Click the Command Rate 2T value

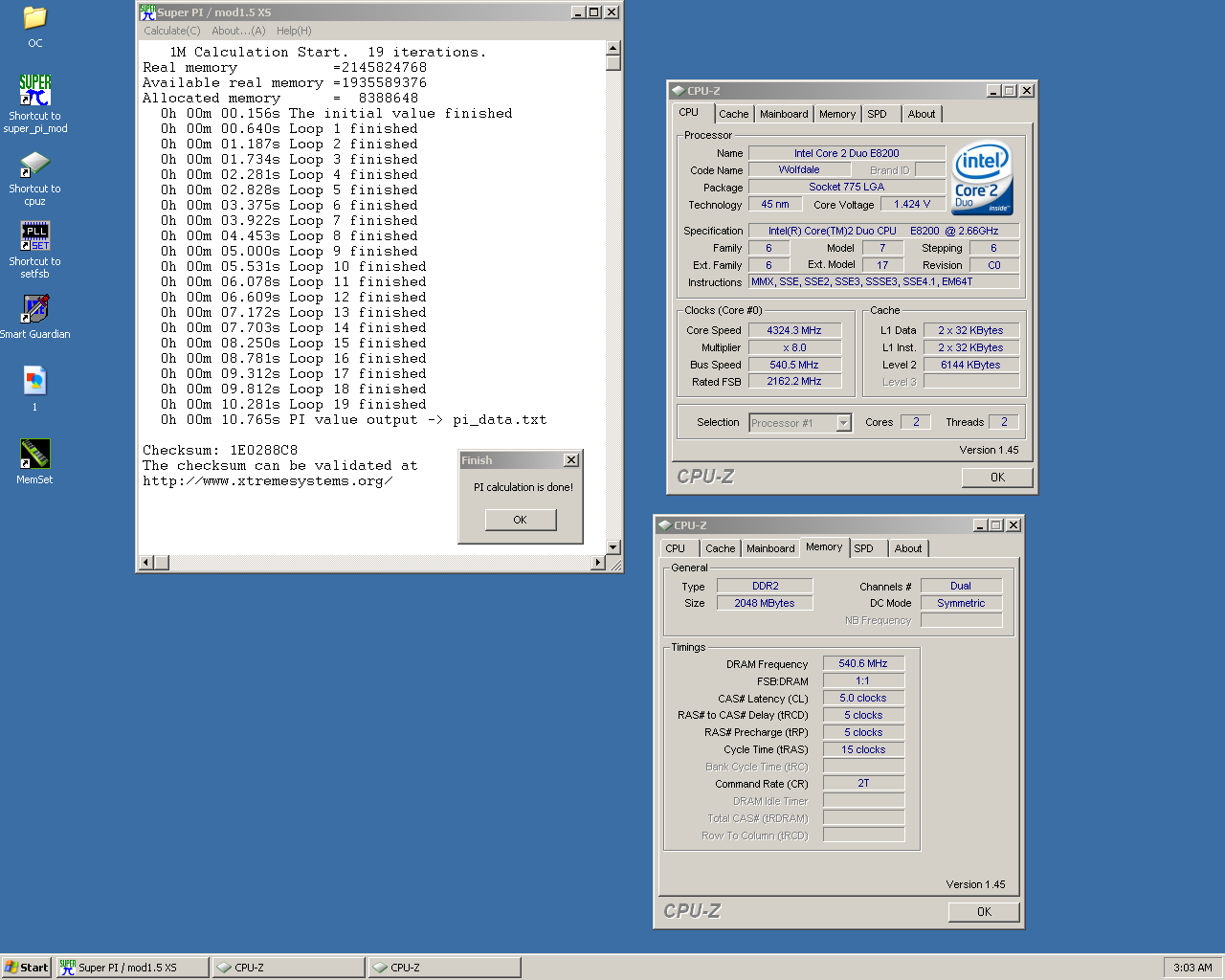coord(863,783)
